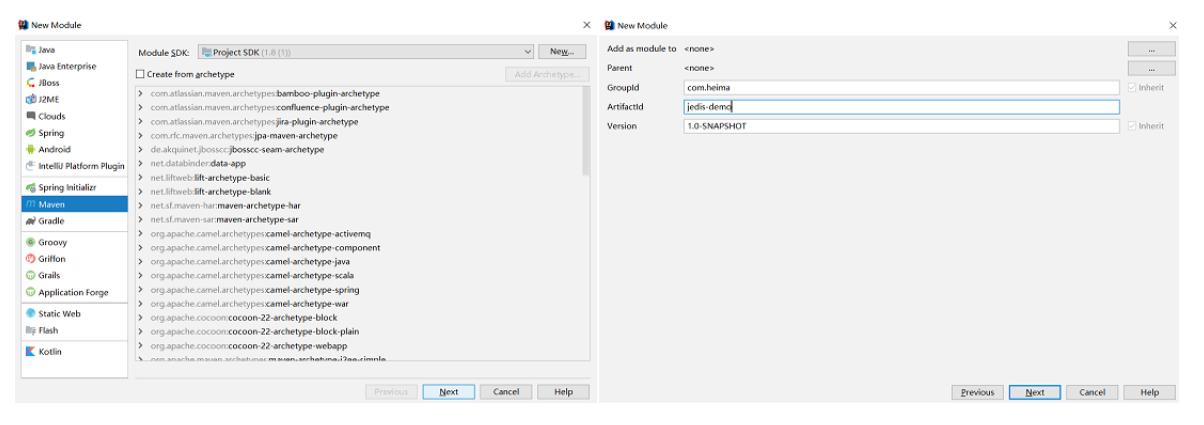Image resolution: width=1204 pixels, height=425 pixels.
Task: Click Help in the right New Module dialog
Action: coord(1149,392)
